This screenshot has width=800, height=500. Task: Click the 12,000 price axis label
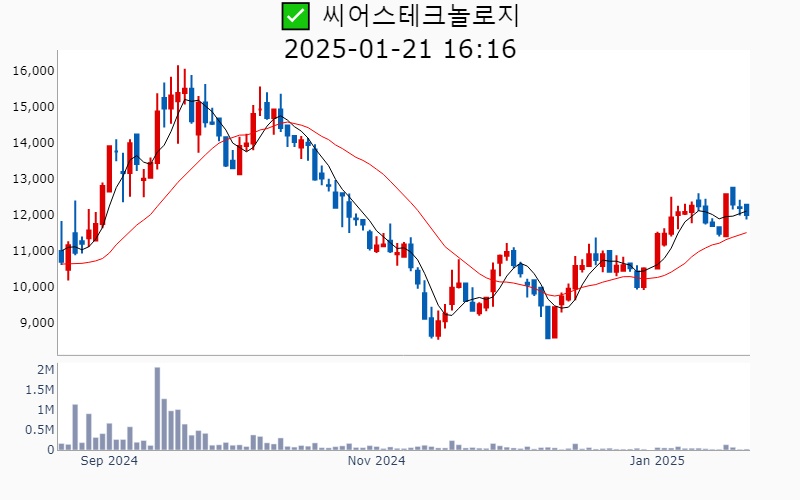coord(34,215)
